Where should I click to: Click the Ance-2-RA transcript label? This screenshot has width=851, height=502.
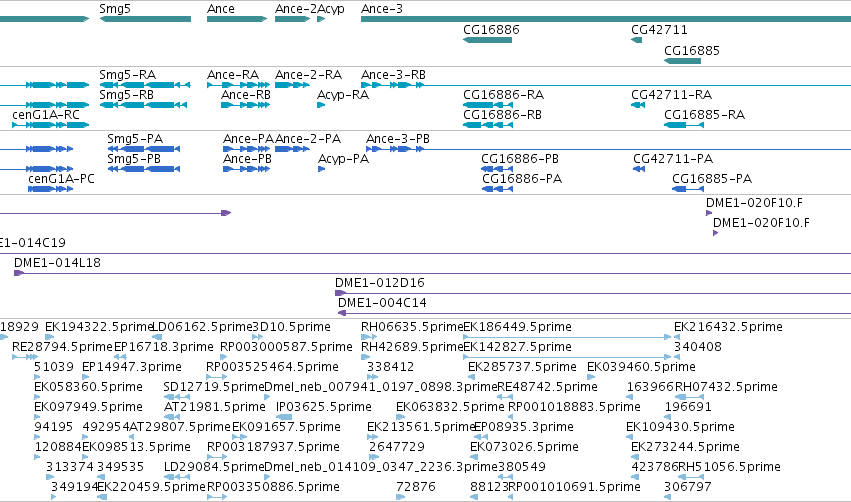[309, 74]
